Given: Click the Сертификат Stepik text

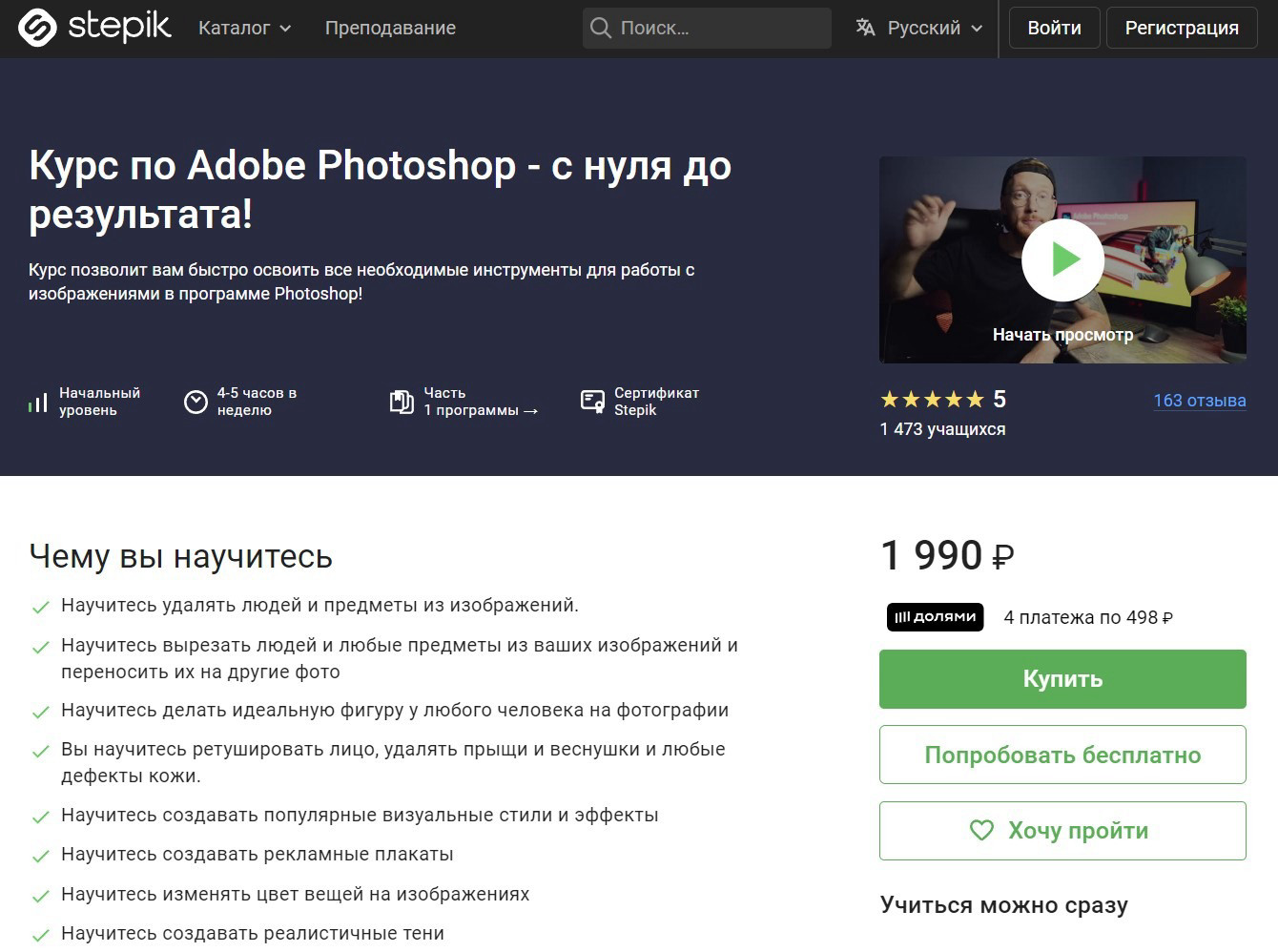Looking at the screenshot, I should [656, 402].
